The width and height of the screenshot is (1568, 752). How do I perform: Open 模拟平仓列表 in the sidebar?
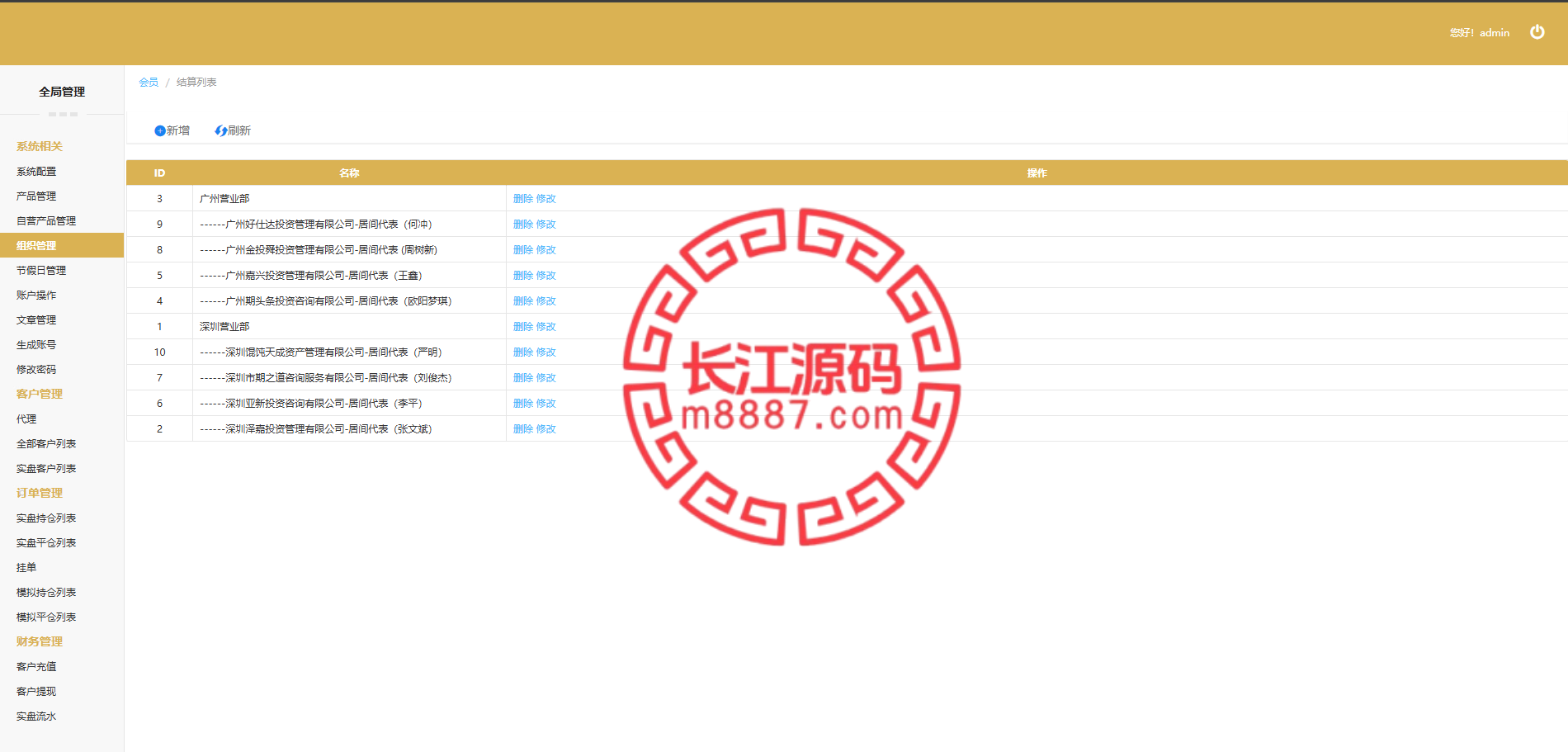46,617
